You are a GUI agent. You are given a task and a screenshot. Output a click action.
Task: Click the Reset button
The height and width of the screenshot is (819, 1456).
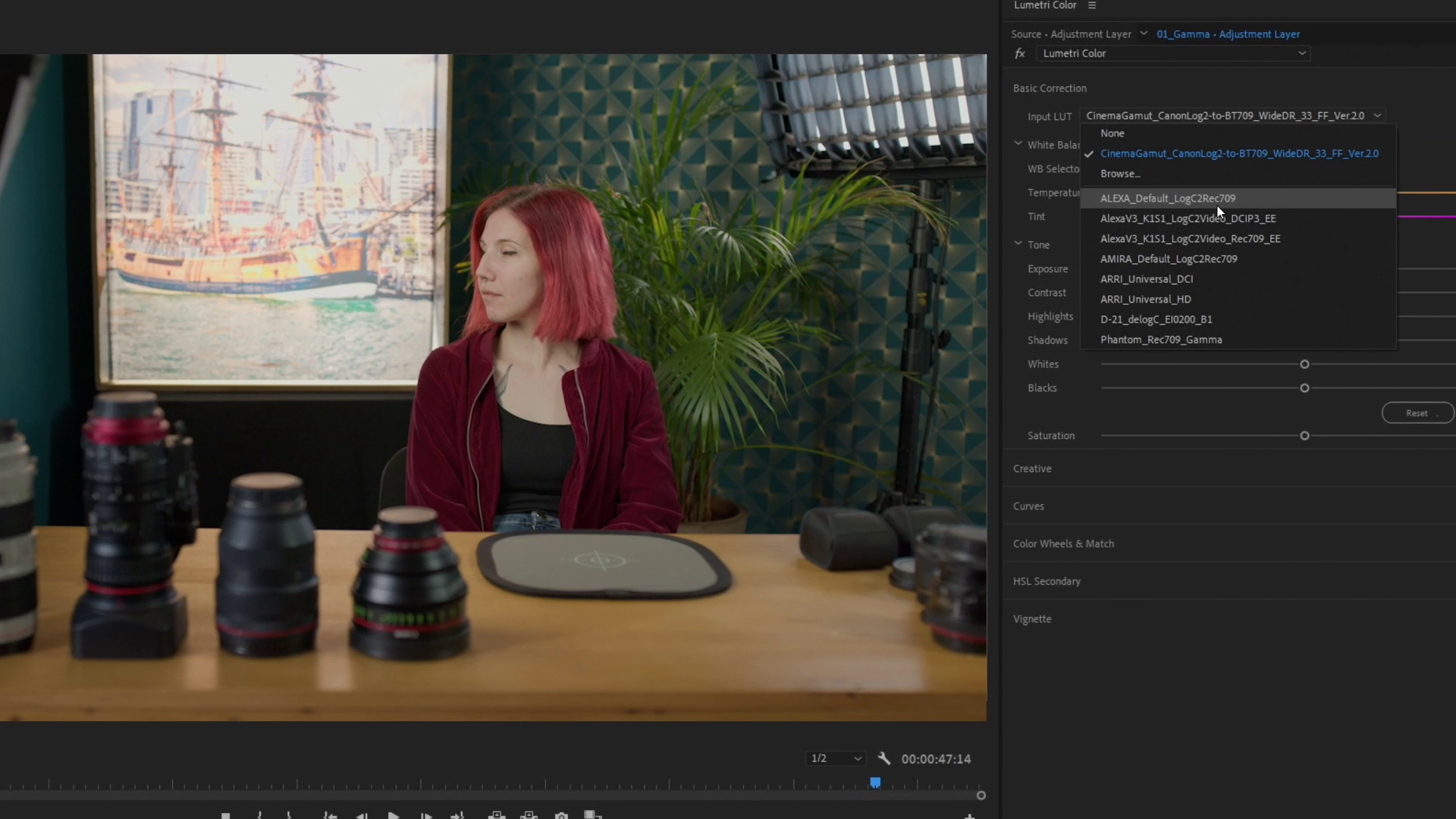[1417, 413]
